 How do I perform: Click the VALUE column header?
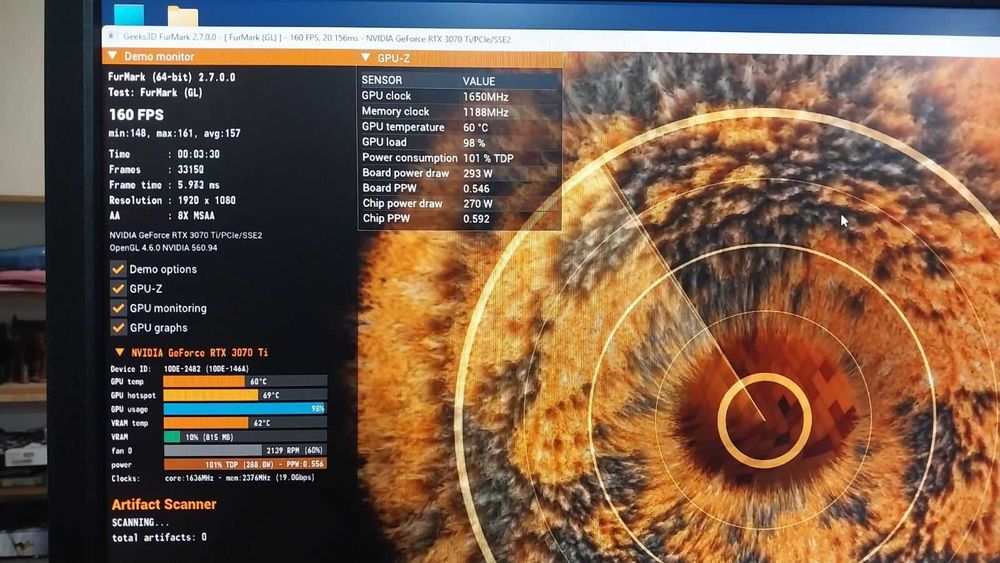pos(479,81)
